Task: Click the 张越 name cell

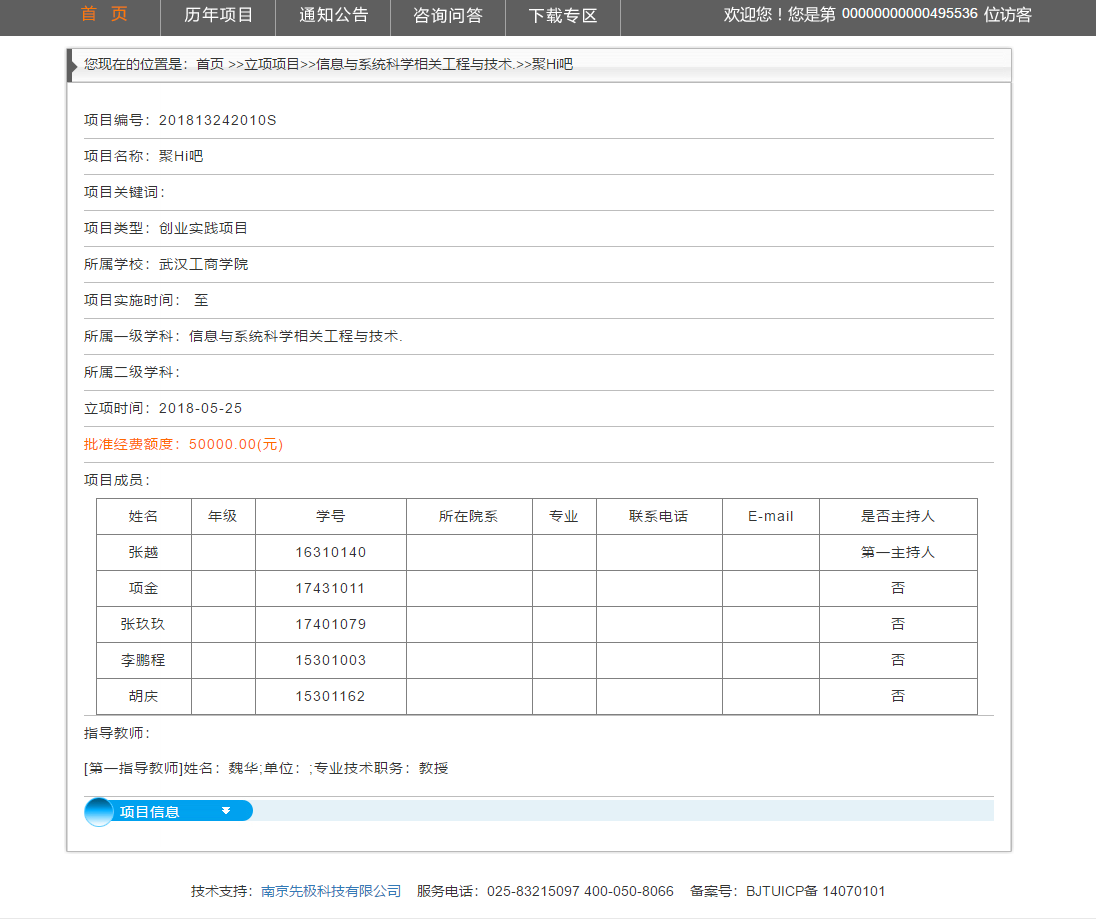Action: 144,552
